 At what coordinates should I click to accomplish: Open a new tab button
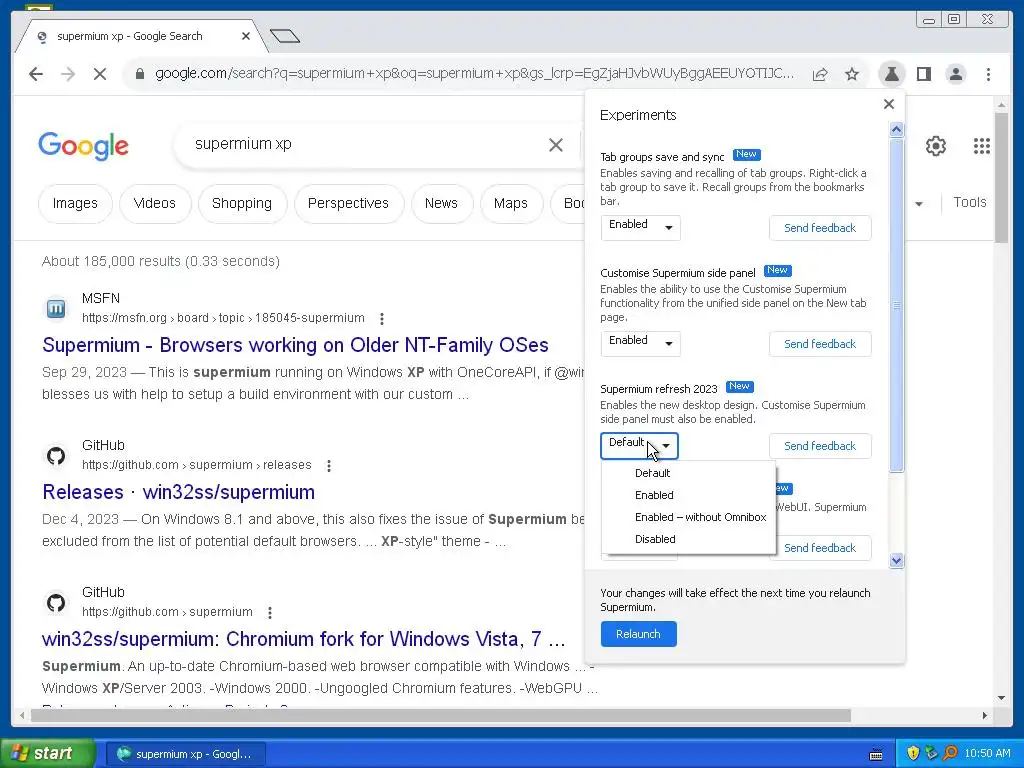[285, 36]
